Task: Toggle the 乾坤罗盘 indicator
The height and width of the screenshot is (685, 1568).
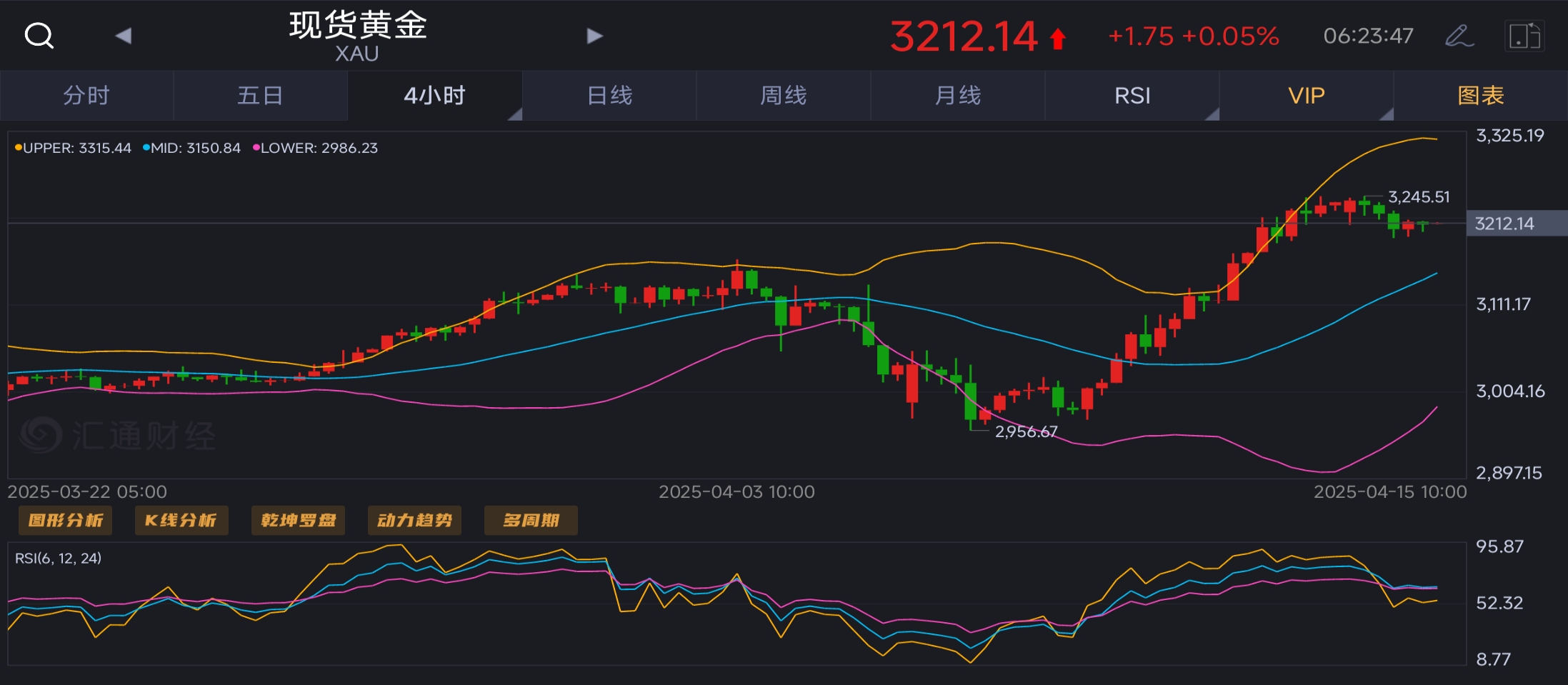Action: [x=298, y=520]
